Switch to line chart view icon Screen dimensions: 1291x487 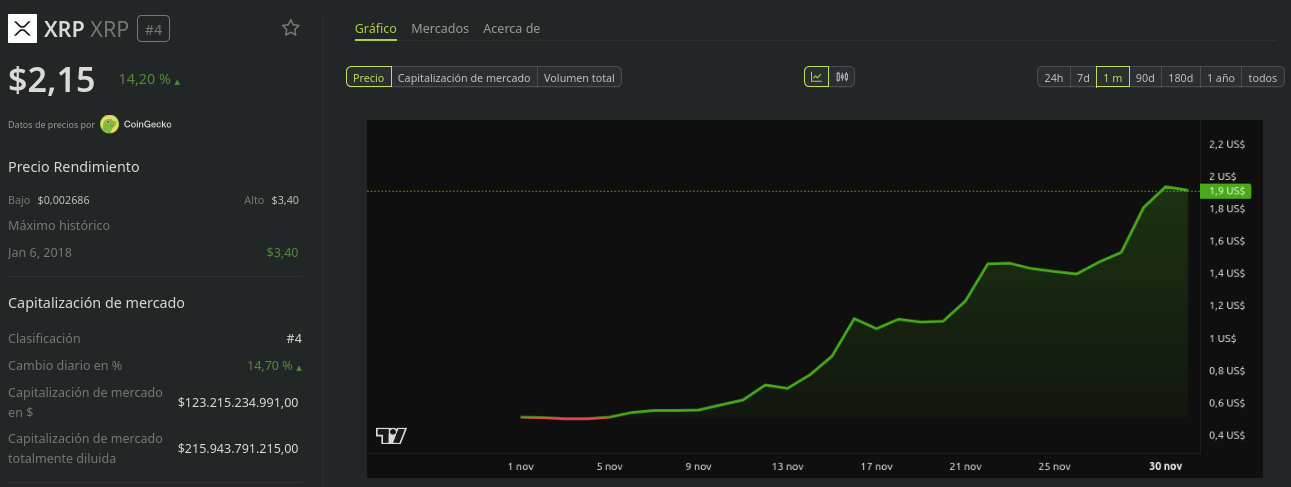[x=817, y=77]
